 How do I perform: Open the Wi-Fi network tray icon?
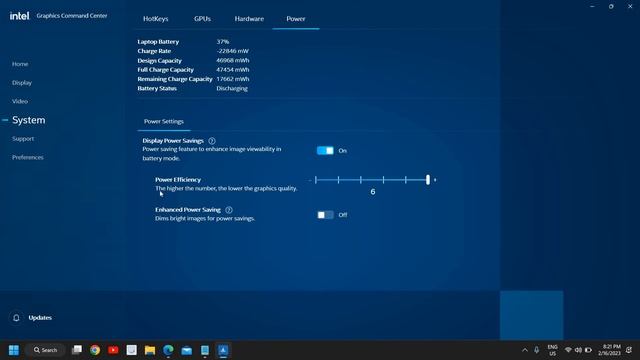coord(568,350)
